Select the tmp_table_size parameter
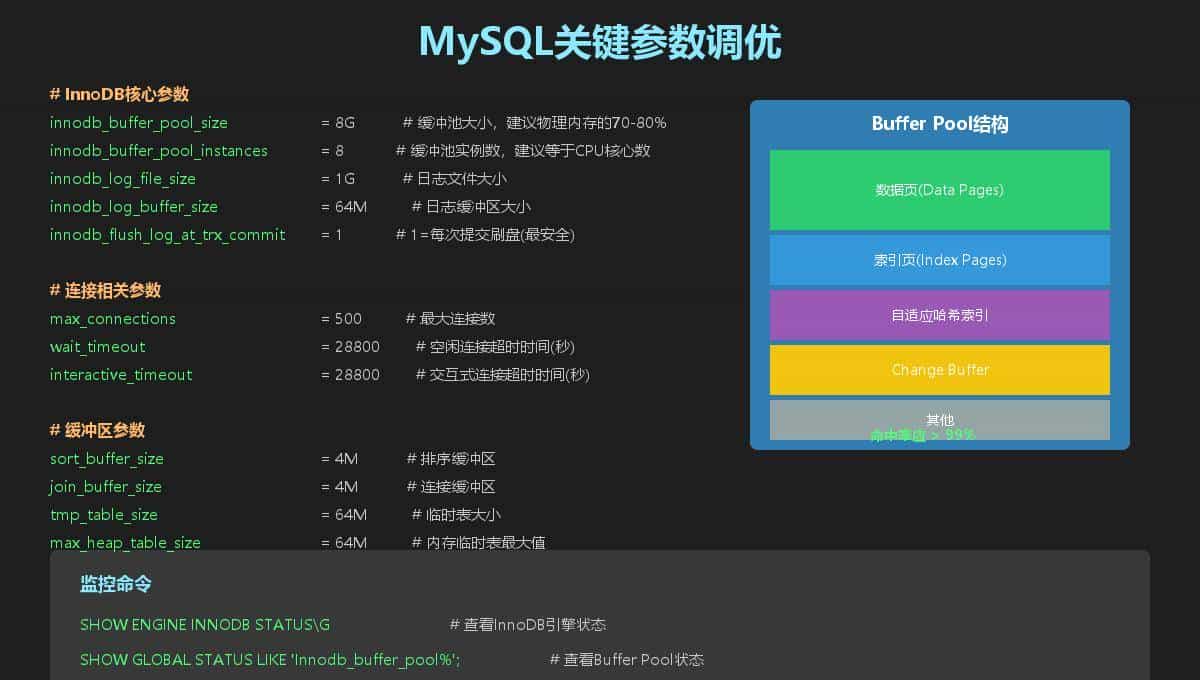Screen dimensions: 1200x680 pyautogui.click(x=103, y=515)
